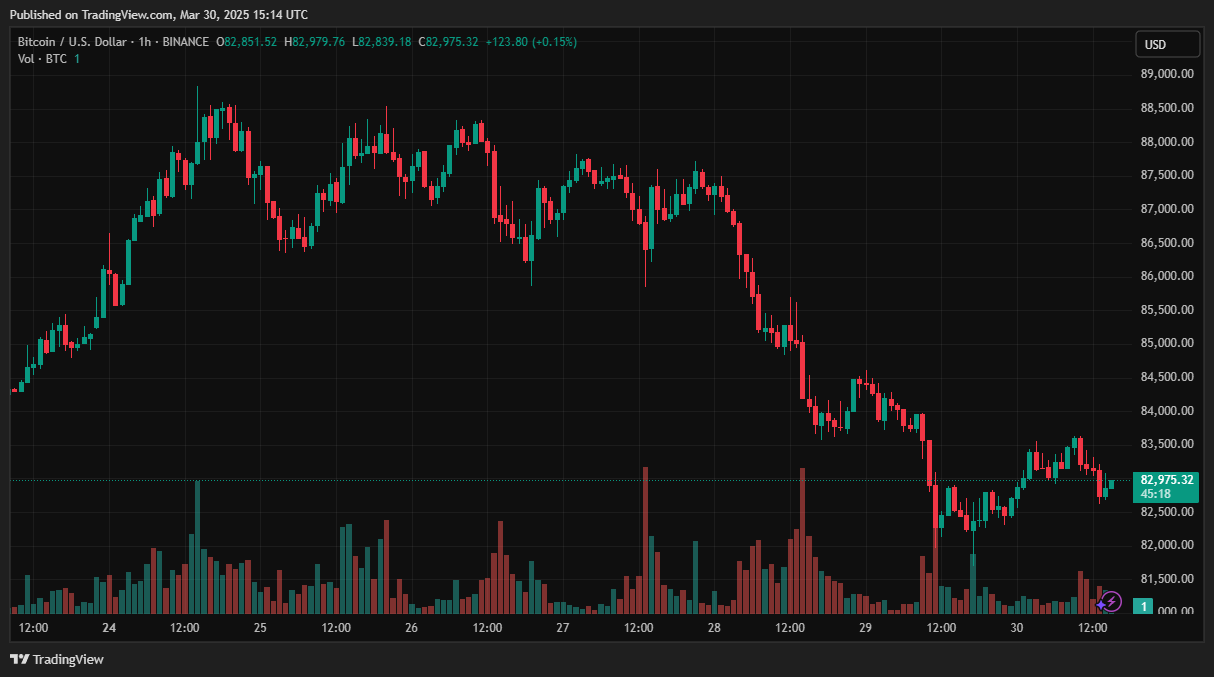Click the Open value 82,851.52
1214x677 pixels.
click(x=250, y=42)
